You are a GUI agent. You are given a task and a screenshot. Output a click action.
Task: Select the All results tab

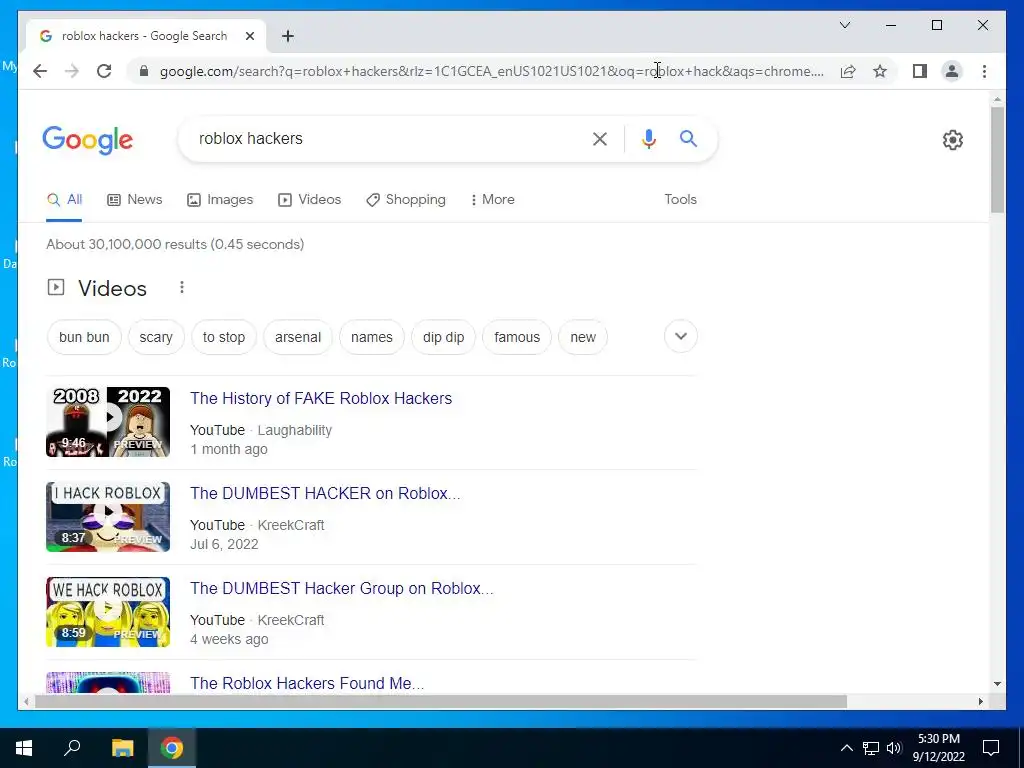click(x=64, y=200)
